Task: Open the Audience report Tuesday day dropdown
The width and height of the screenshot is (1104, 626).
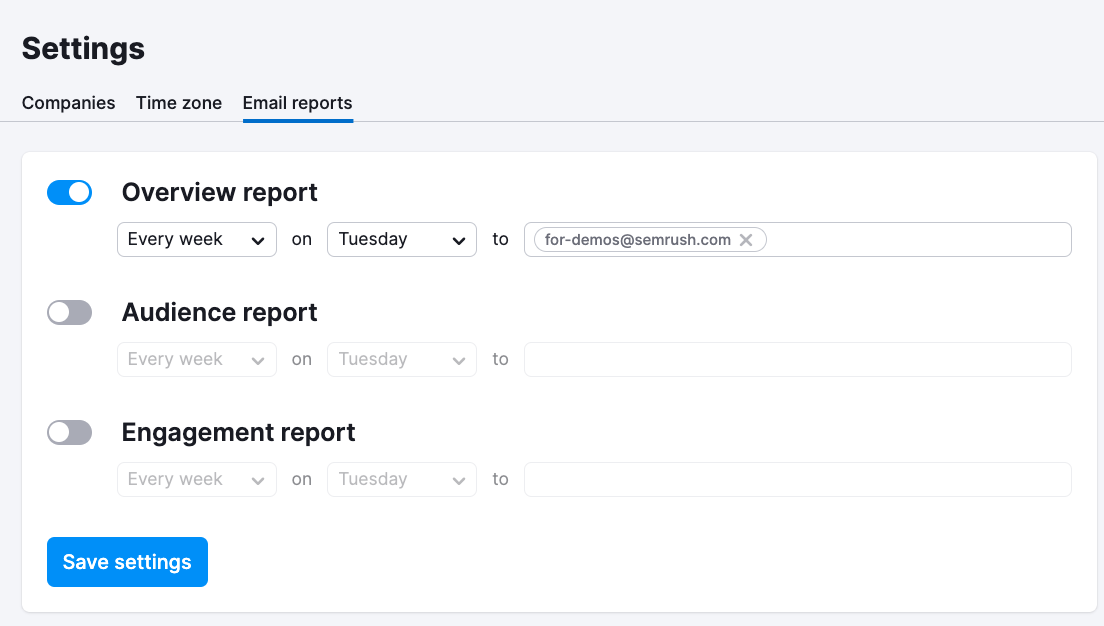Action: pos(401,360)
